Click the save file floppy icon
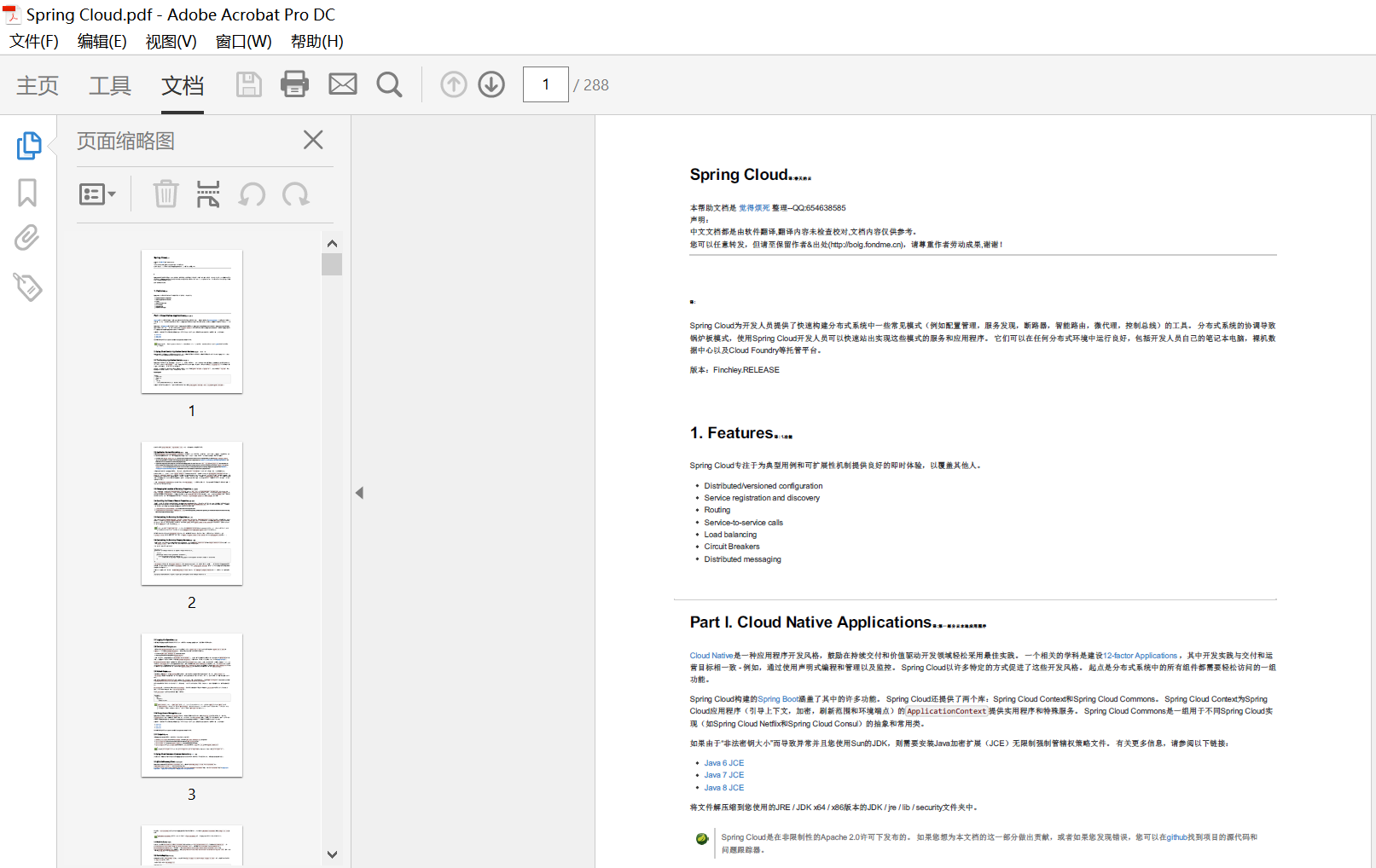 click(248, 84)
